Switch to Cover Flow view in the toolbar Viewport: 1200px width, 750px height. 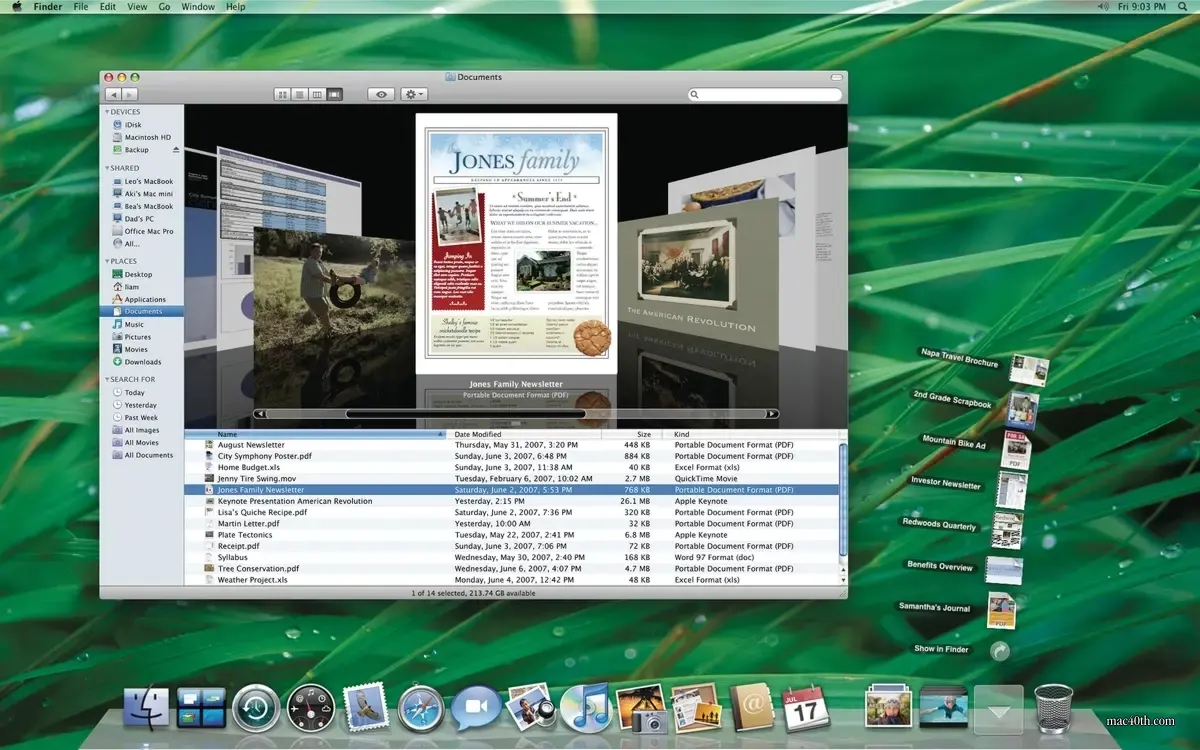pyautogui.click(x=334, y=93)
